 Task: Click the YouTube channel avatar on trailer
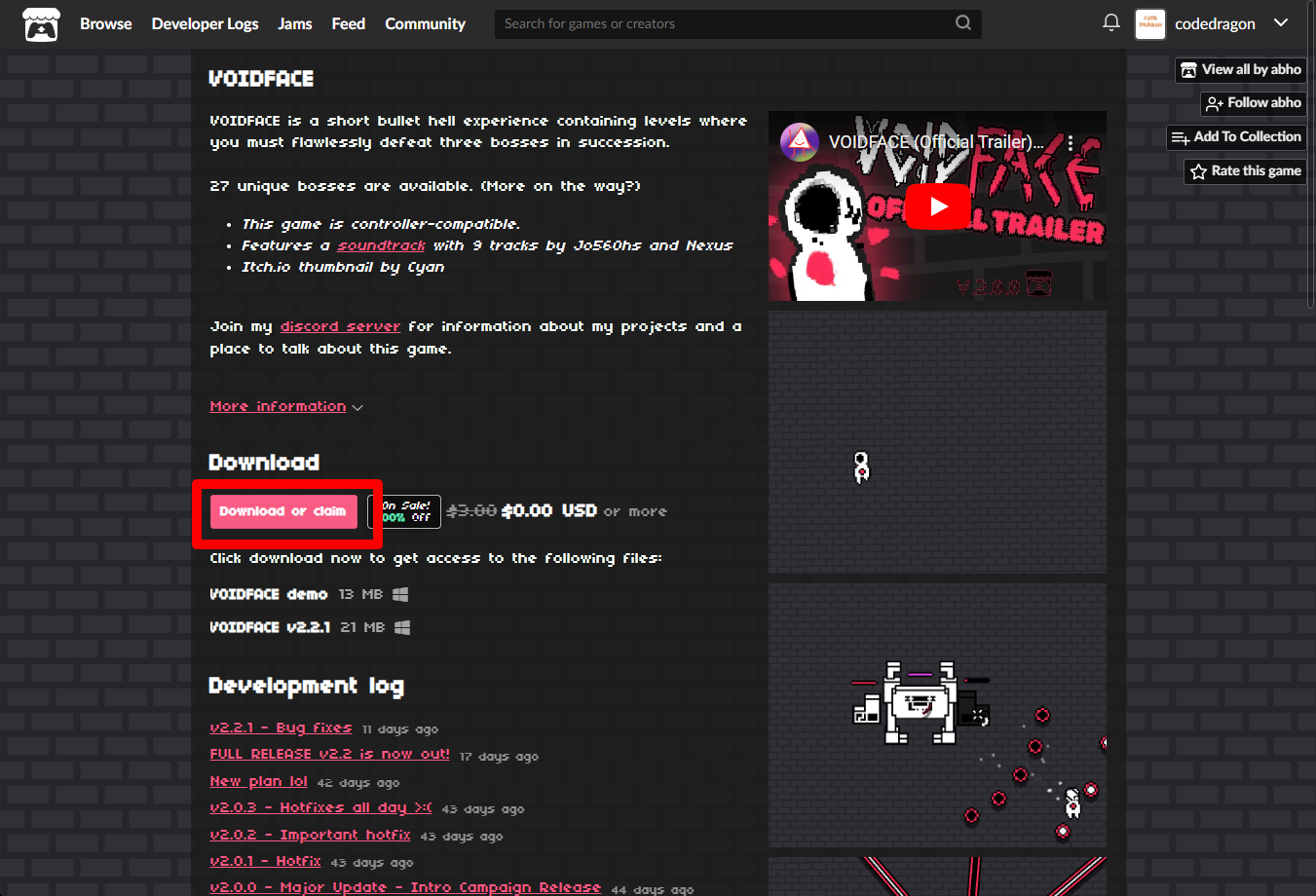tap(800, 142)
